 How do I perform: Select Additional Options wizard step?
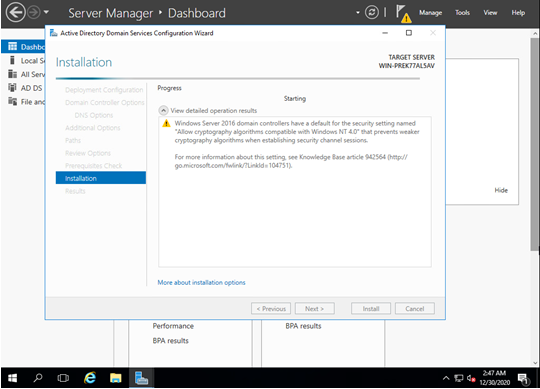click(x=93, y=128)
